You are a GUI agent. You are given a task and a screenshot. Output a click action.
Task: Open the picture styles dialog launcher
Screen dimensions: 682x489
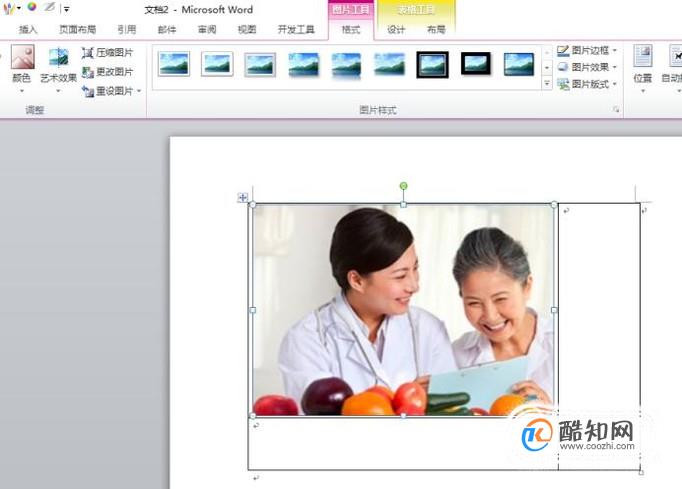[616, 110]
